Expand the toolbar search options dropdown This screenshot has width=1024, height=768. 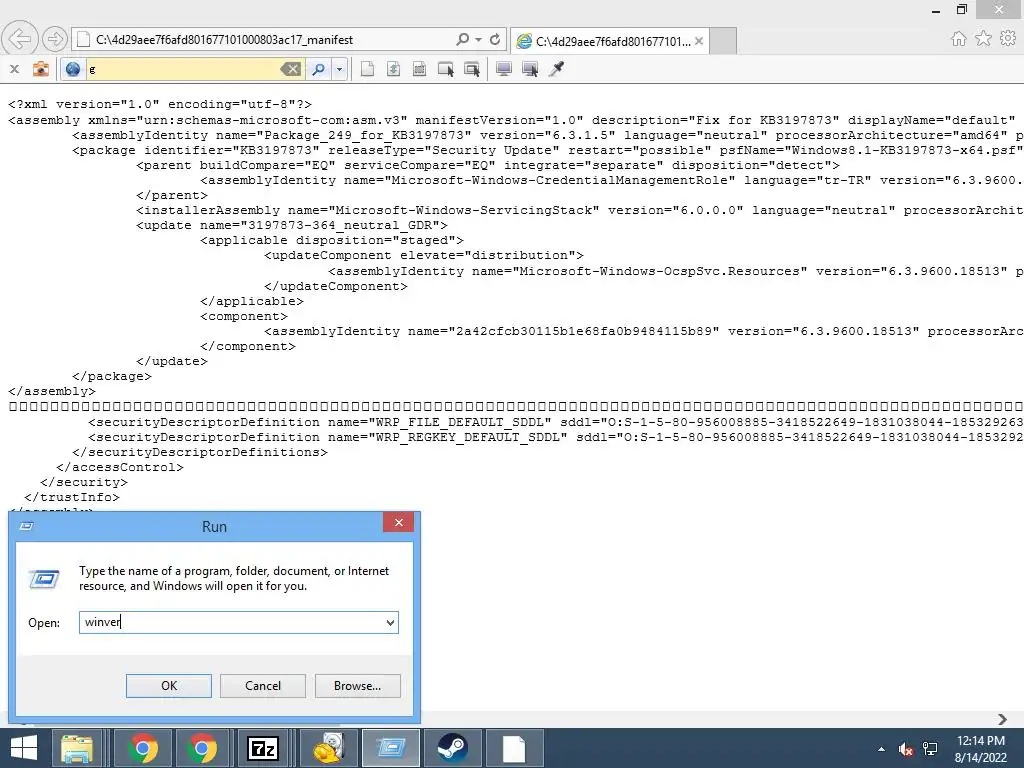click(339, 69)
